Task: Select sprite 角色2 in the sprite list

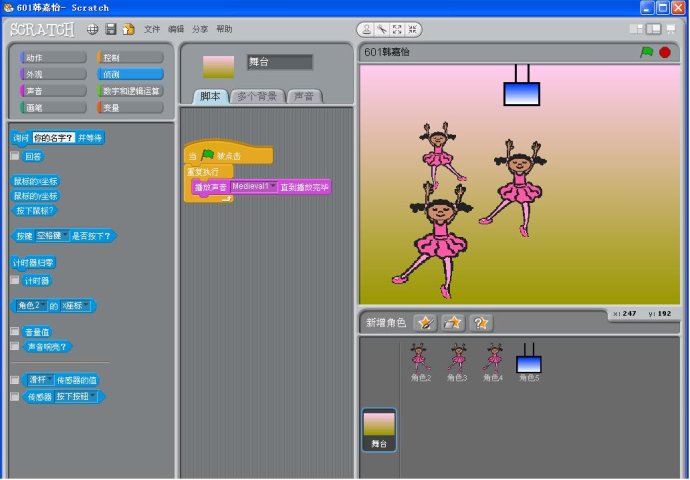Action: pyautogui.click(x=420, y=362)
